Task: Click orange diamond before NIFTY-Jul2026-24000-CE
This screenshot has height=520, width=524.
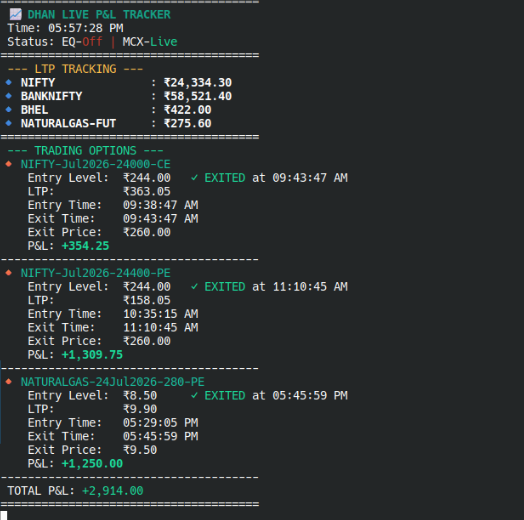Action: tap(9, 164)
